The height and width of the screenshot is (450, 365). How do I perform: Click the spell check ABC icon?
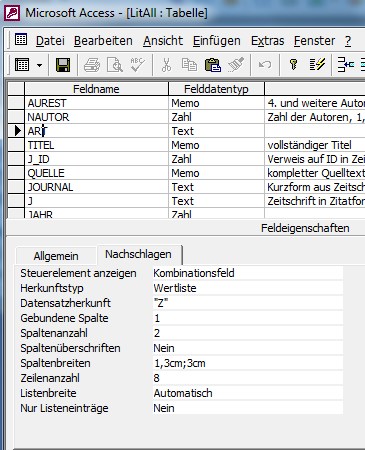click(137, 65)
